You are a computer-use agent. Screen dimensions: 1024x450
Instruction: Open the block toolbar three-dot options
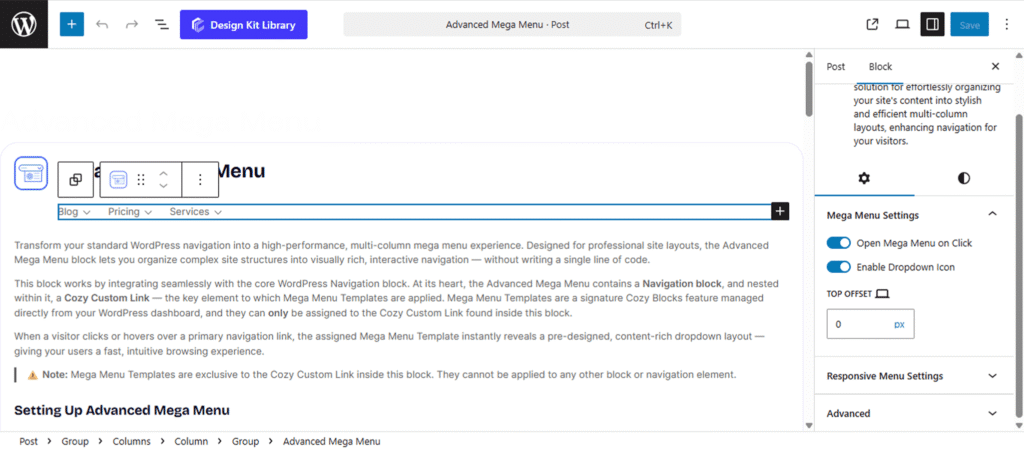pyautogui.click(x=200, y=180)
